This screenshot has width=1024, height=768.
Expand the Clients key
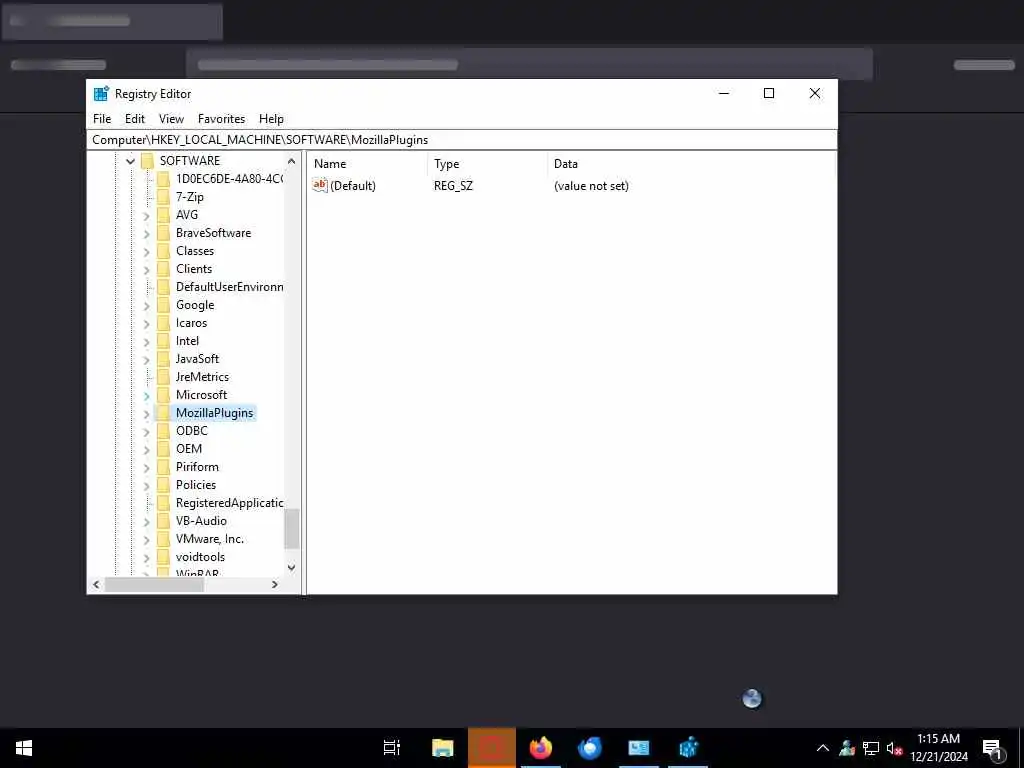coord(146,270)
